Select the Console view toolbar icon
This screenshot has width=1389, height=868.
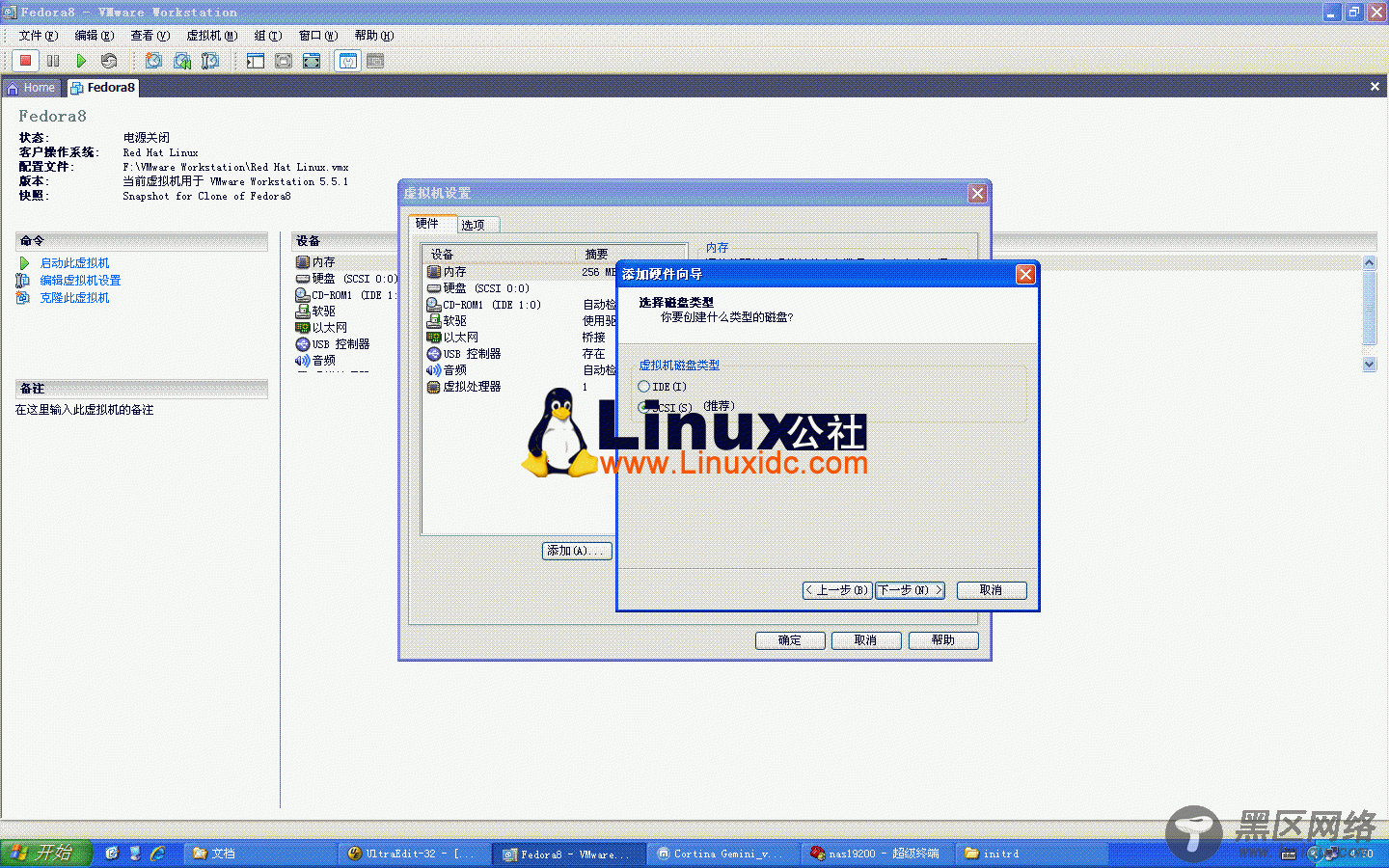pos(376,61)
